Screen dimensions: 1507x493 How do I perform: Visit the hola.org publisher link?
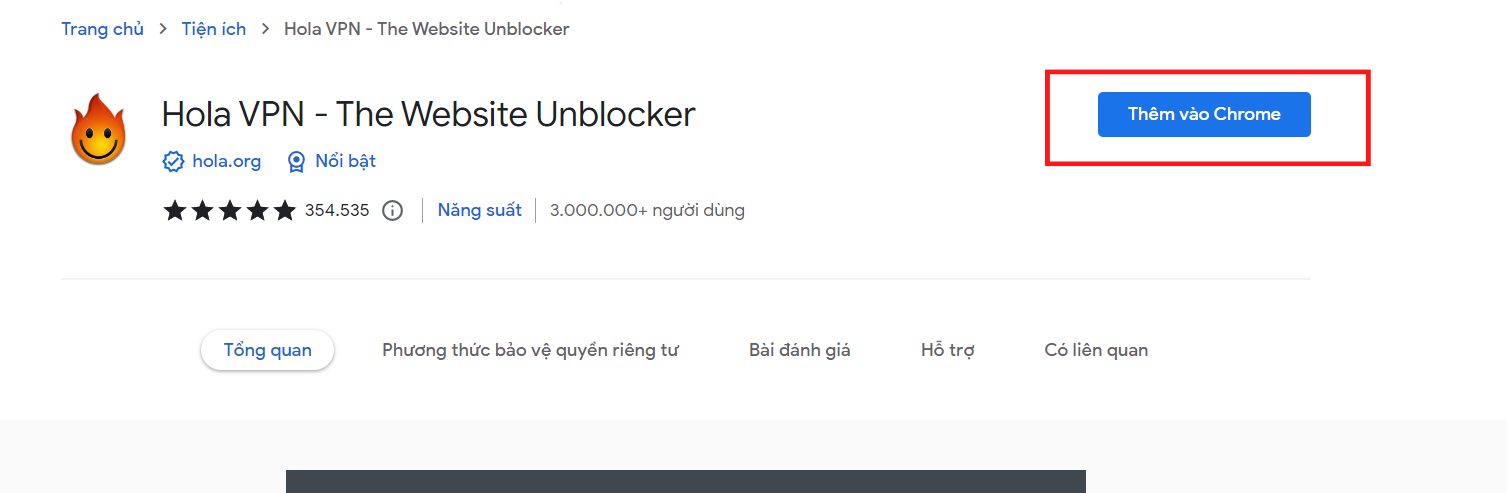coord(226,161)
